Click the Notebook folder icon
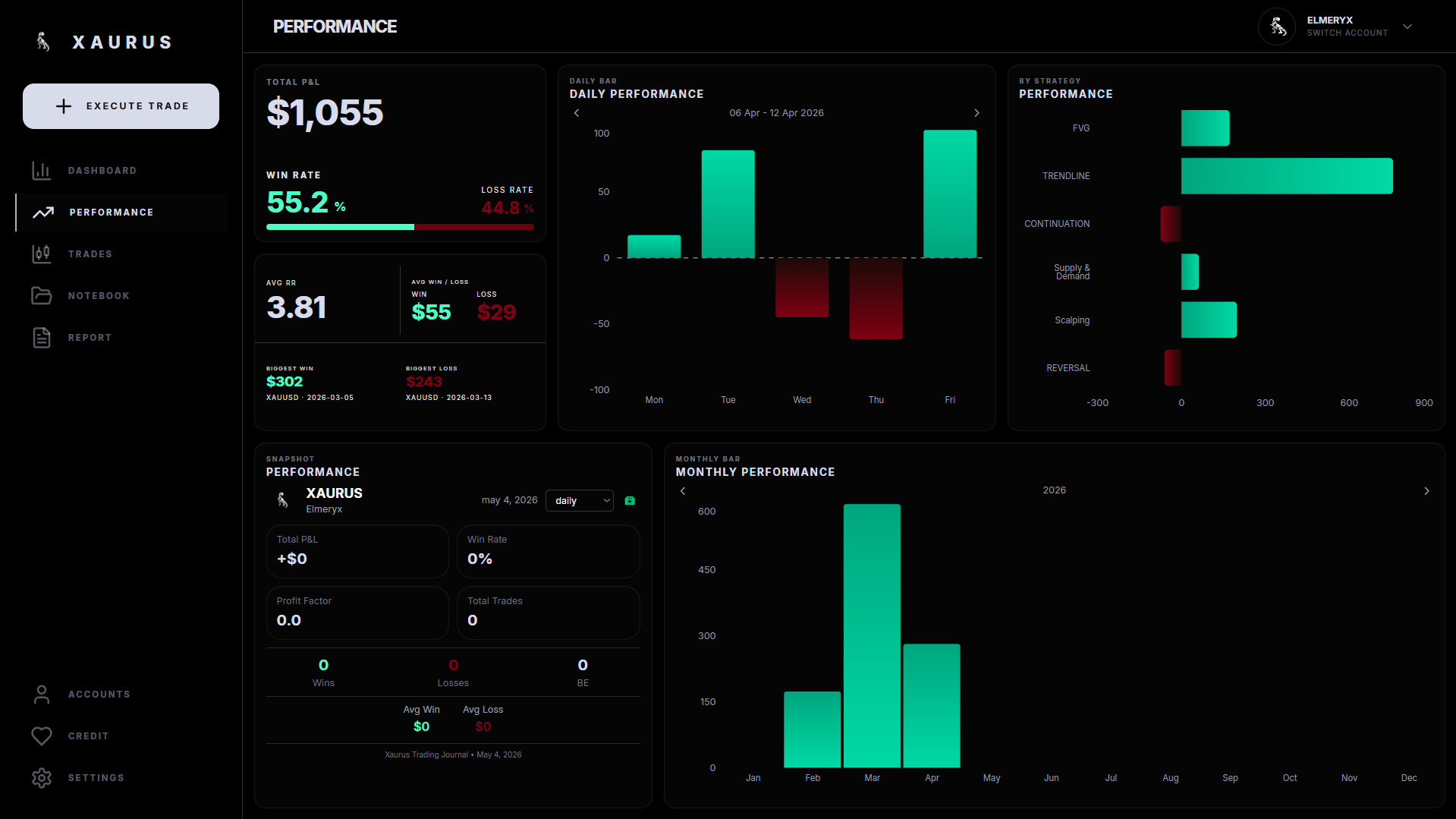The height and width of the screenshot is (819, 1456). tap(42, 296)
